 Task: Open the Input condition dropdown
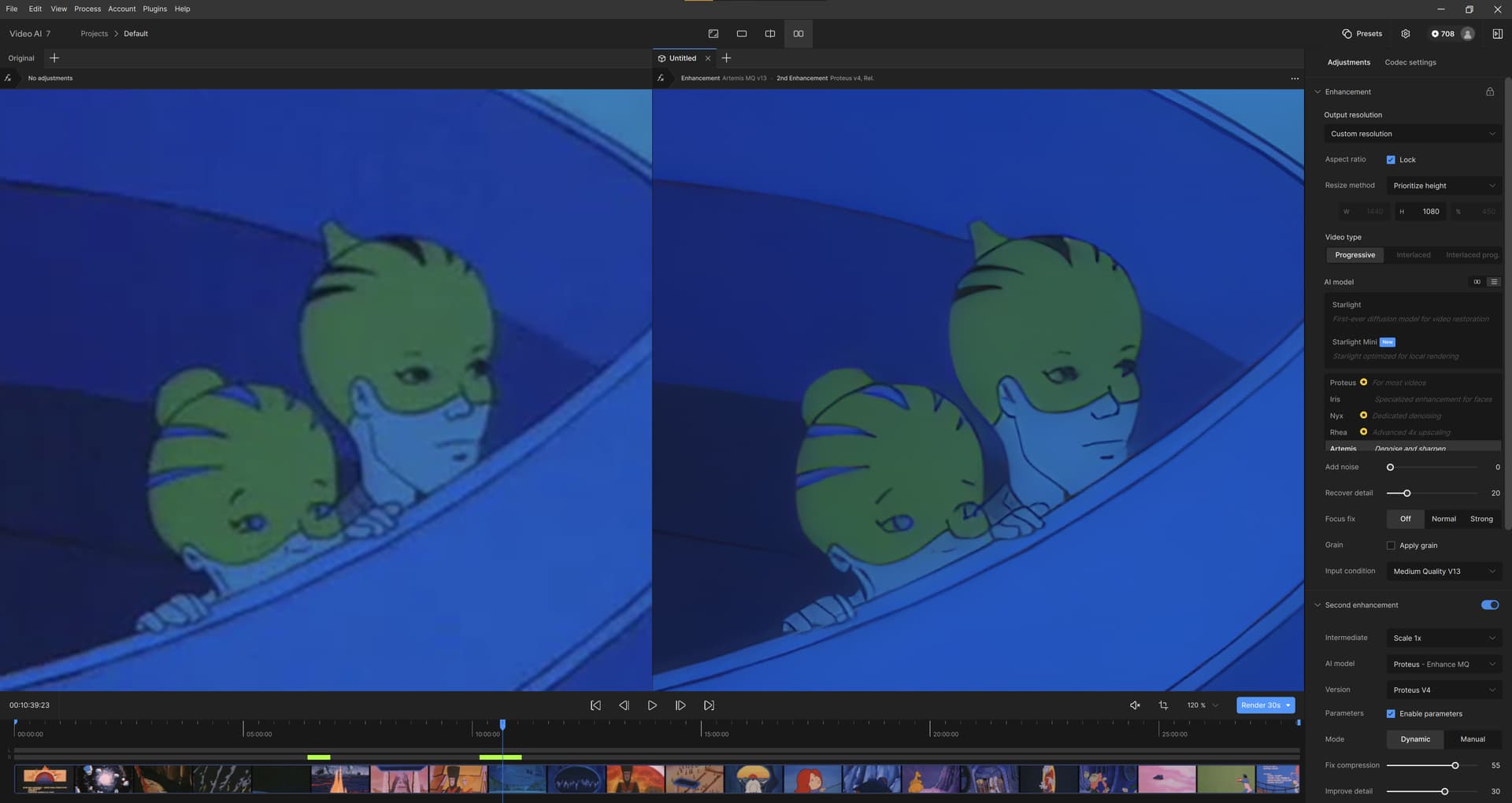tap(1443, 572)
